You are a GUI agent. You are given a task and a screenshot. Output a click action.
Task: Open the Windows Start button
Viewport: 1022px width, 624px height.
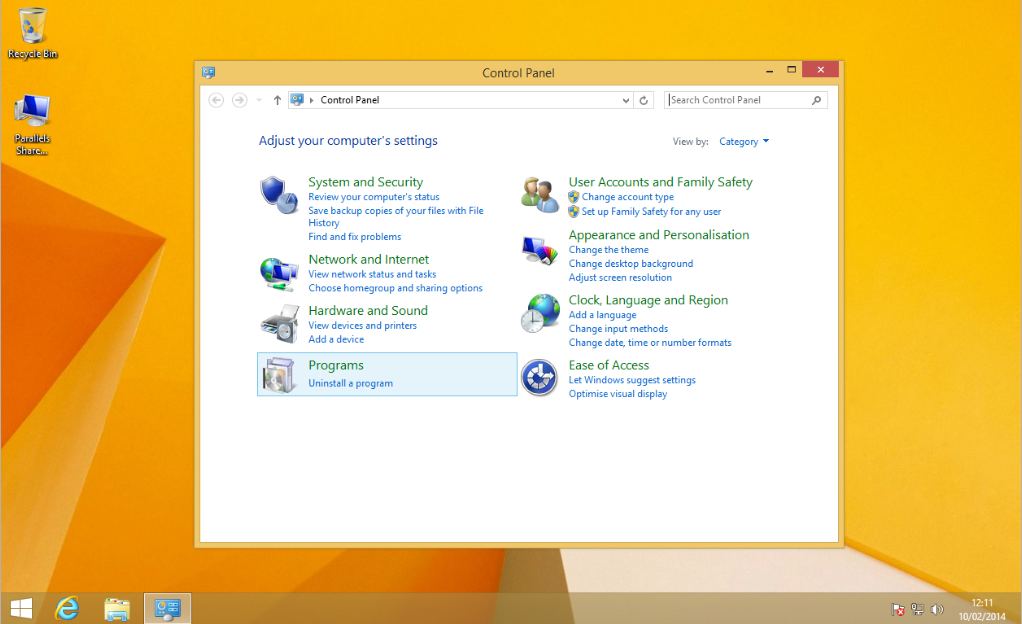22,608
